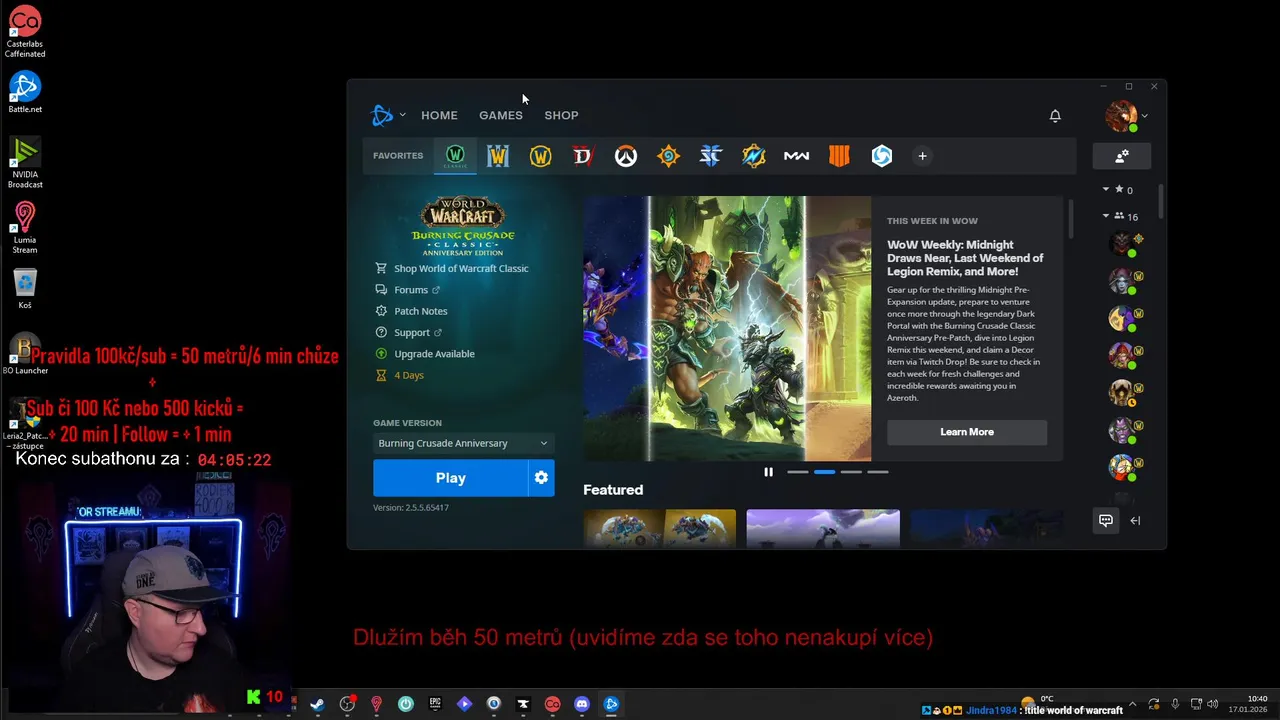Click the WoW Weekly banner image
Screen dimensions: 1280x720
pos(727,328)
